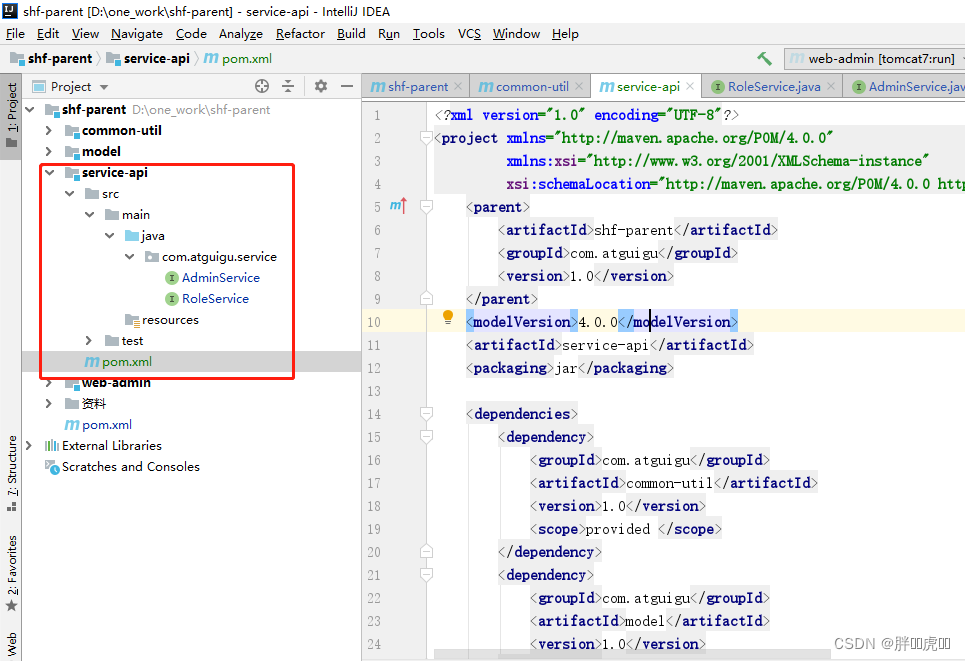Toggle the Favorites tool window
Image resolution: width=965 pixels, height=661 pixels.
[x=11, y=574]
